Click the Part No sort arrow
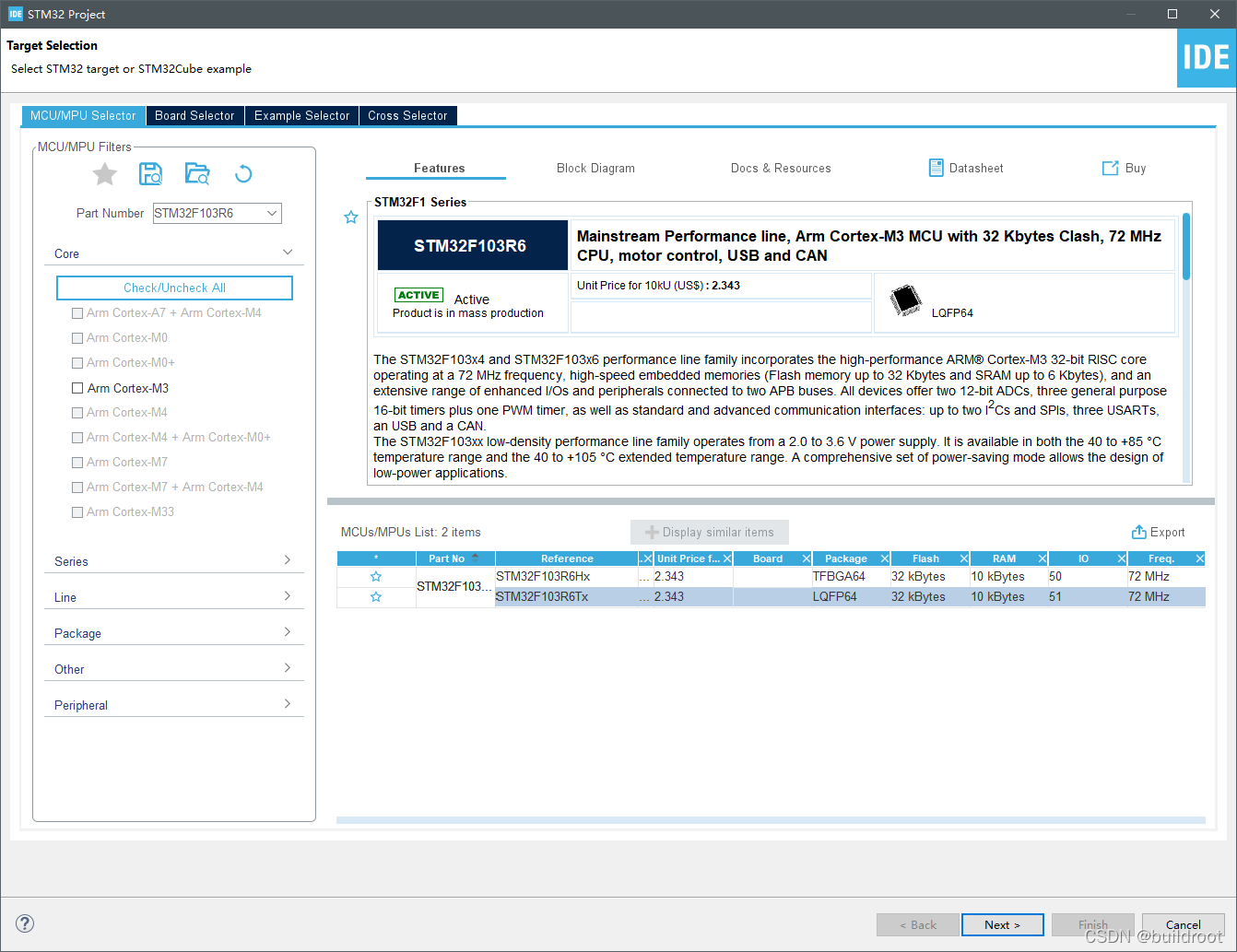The image size is (1237, 952). (x=476, y=557)
